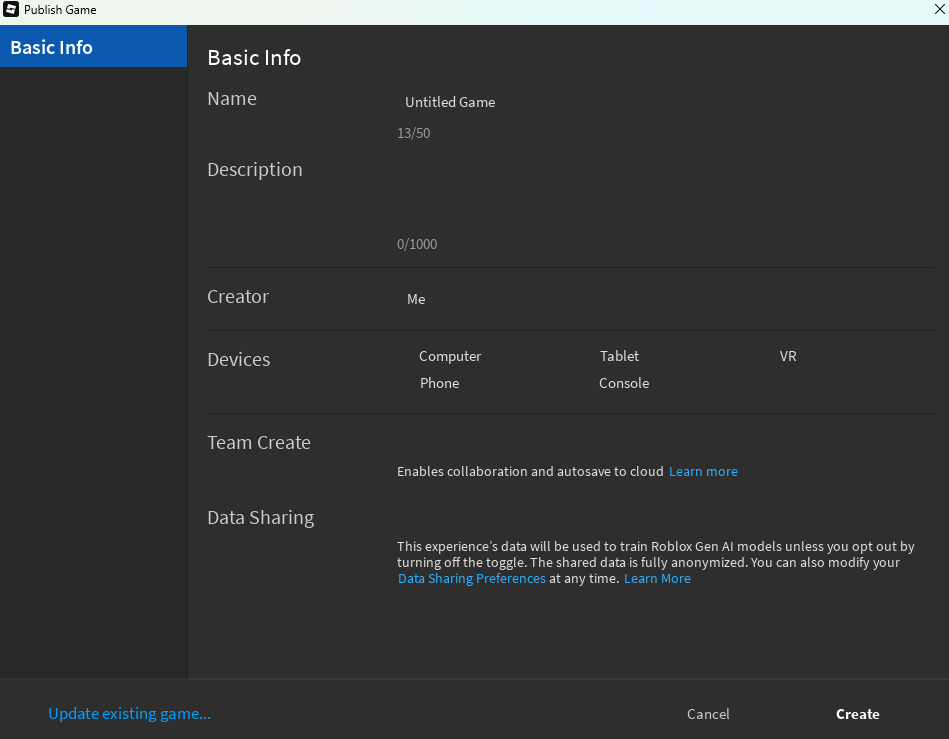Open the Data Sharing Preferences link

(471, 579)
